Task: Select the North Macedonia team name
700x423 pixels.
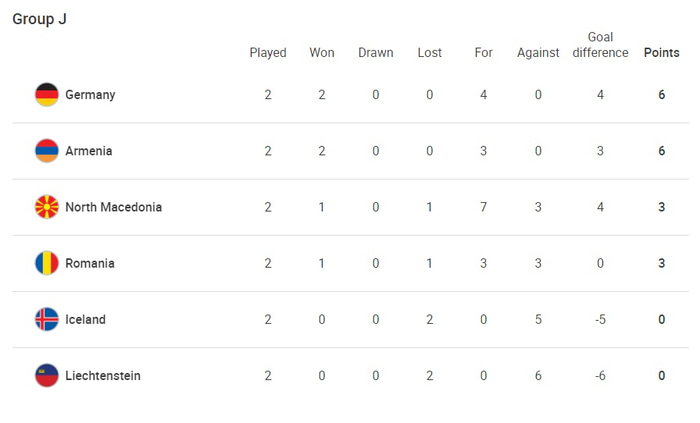Action: coord(113,207)
